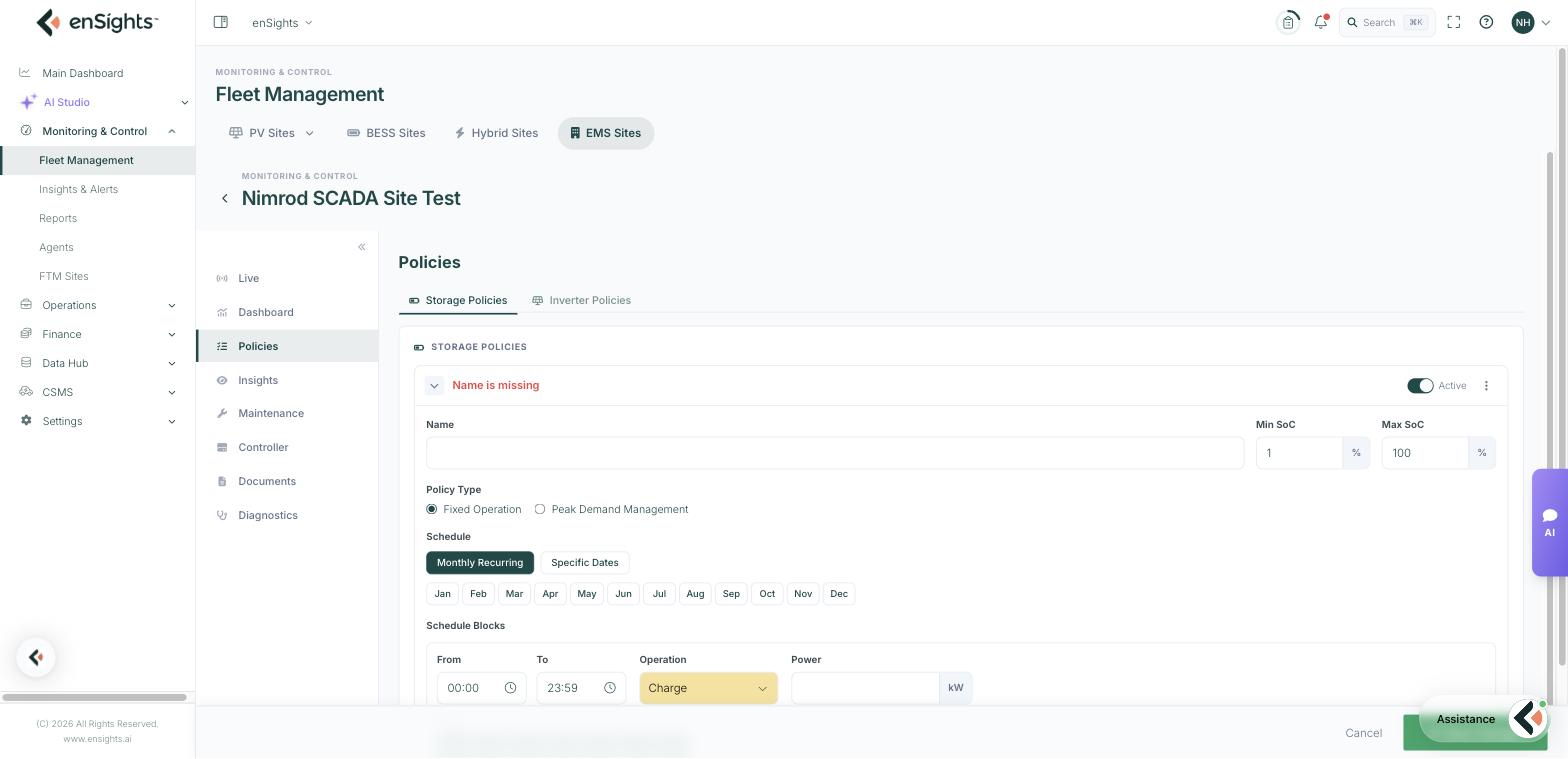Select the Monthly Recurring schedule button
This screenshot has height=759, width=1568.
(480, 563)
